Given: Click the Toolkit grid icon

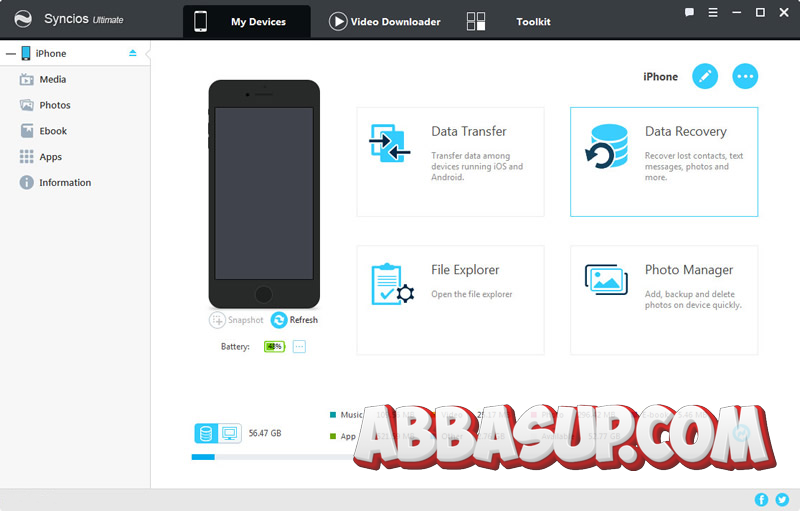Looking at the screenshot, I should 476,21.
